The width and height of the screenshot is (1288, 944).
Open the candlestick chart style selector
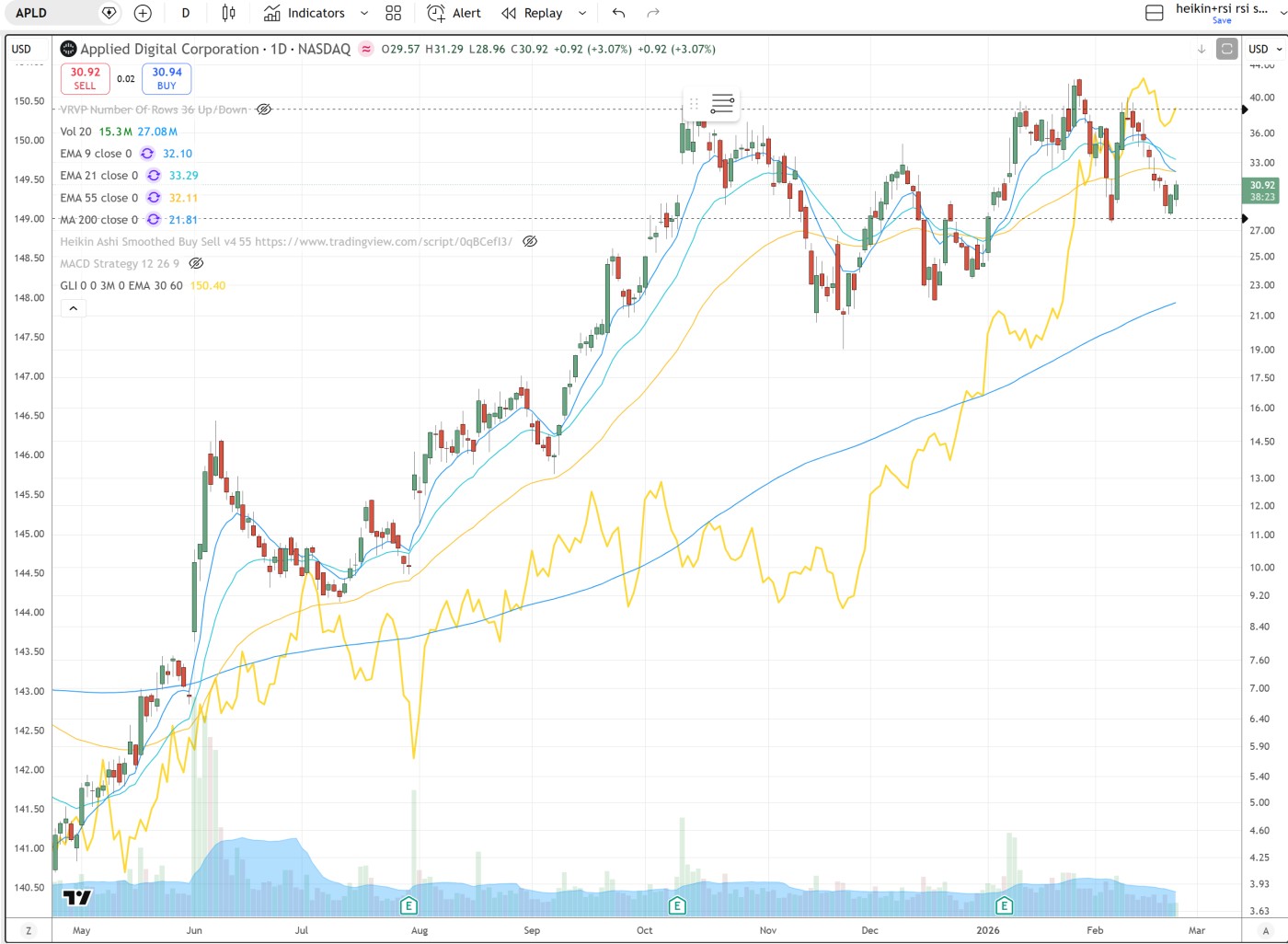(x=228, y=13)
